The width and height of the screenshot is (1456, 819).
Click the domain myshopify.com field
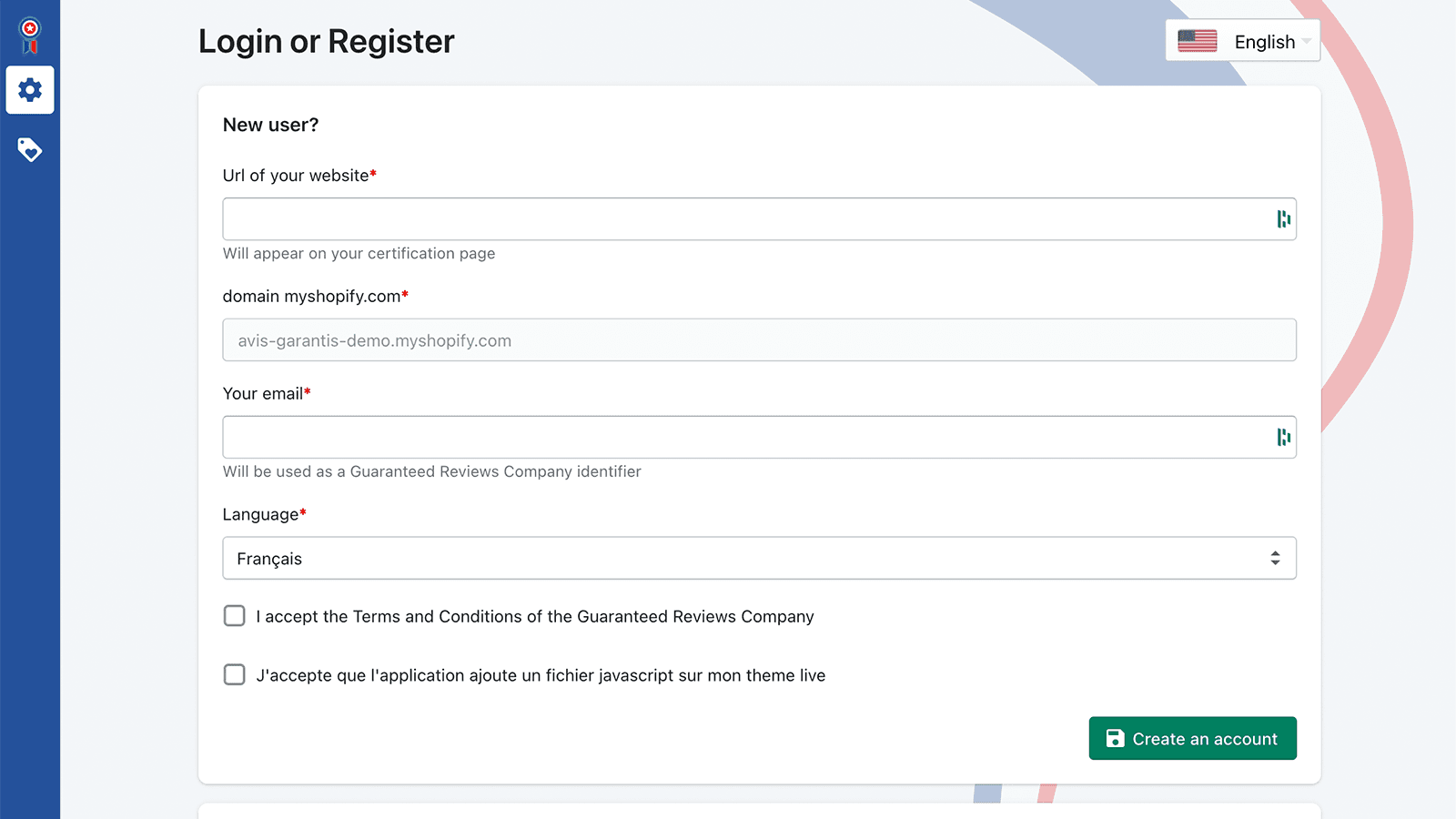point(759,340)
